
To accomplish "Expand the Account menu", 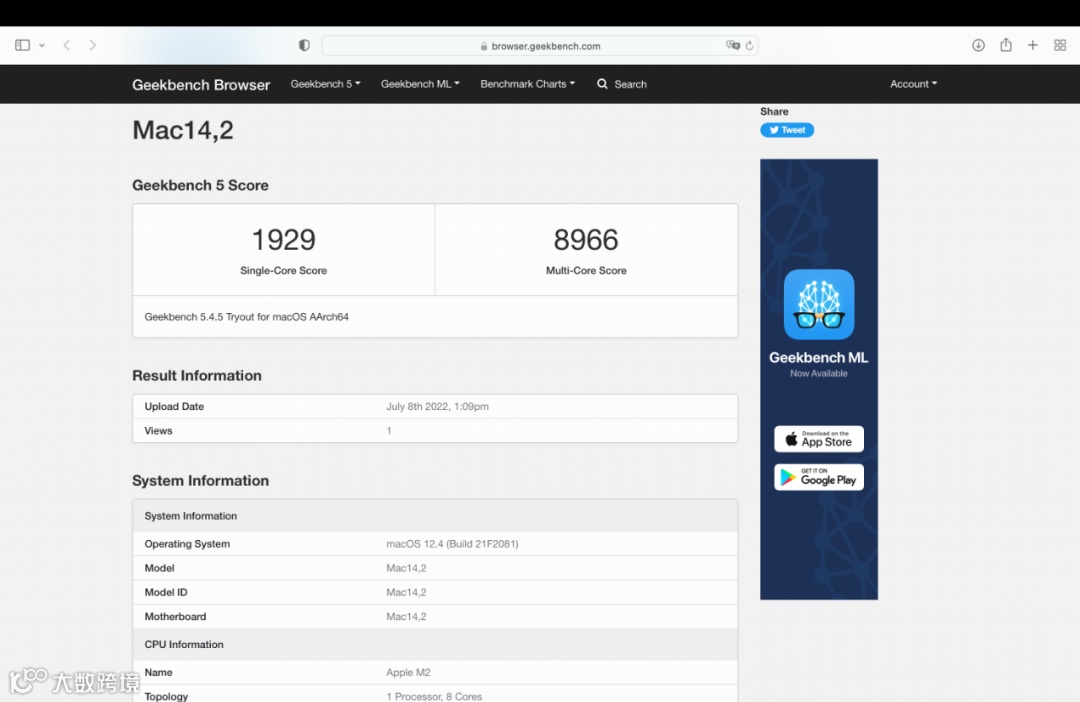I will click(x=913, y=84).
